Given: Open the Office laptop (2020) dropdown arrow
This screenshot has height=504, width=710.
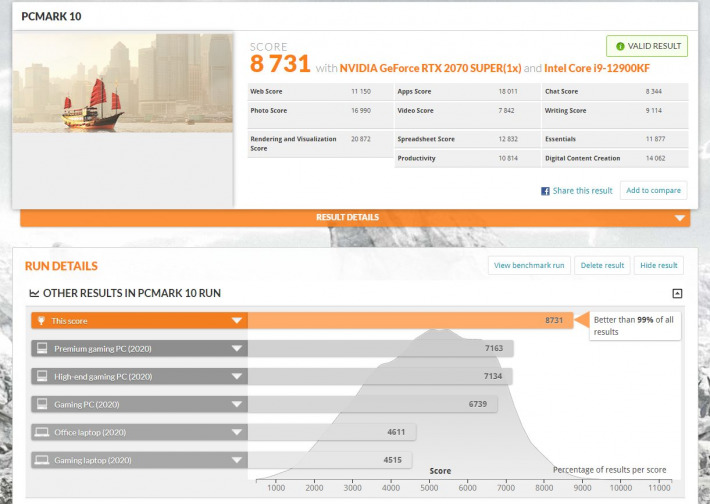Looking at the screenshot, I should (237, 432).
